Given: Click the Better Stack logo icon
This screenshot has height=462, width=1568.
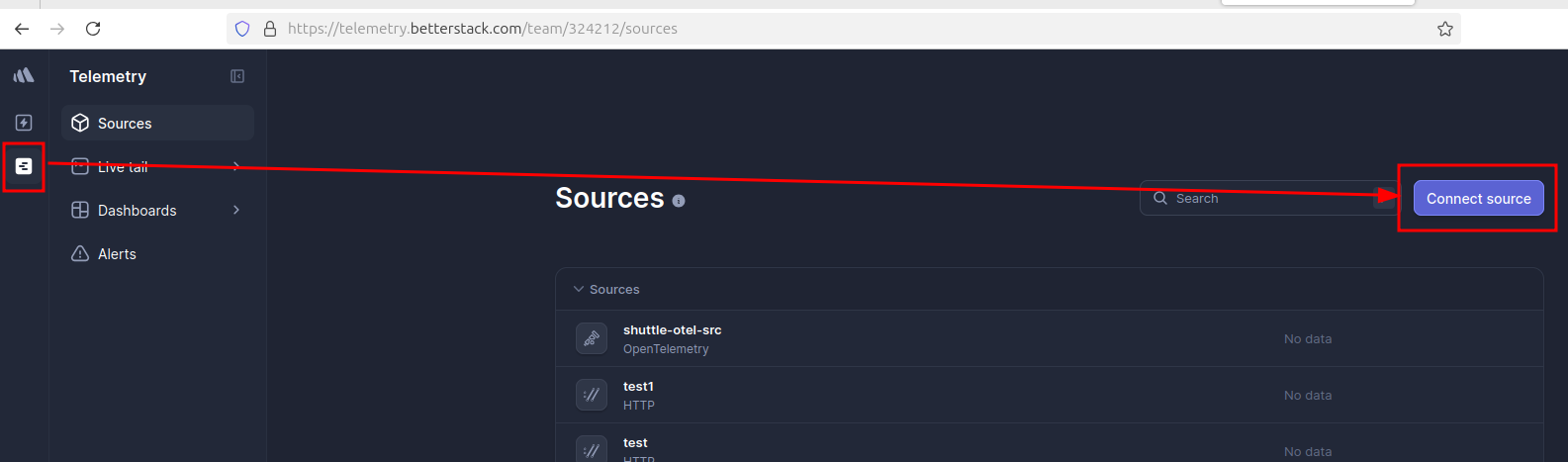Looking at the screenshot, I should coord(24,76).
